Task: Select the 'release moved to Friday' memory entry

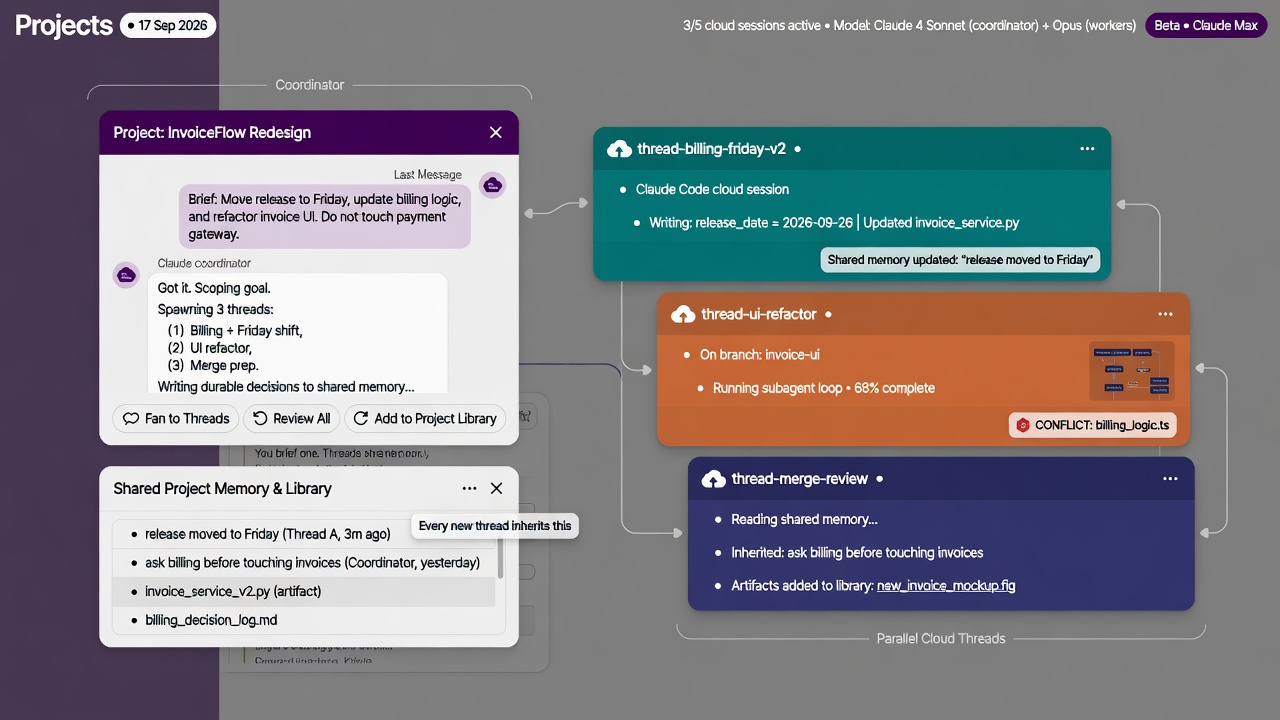Action: coord(304,534)
